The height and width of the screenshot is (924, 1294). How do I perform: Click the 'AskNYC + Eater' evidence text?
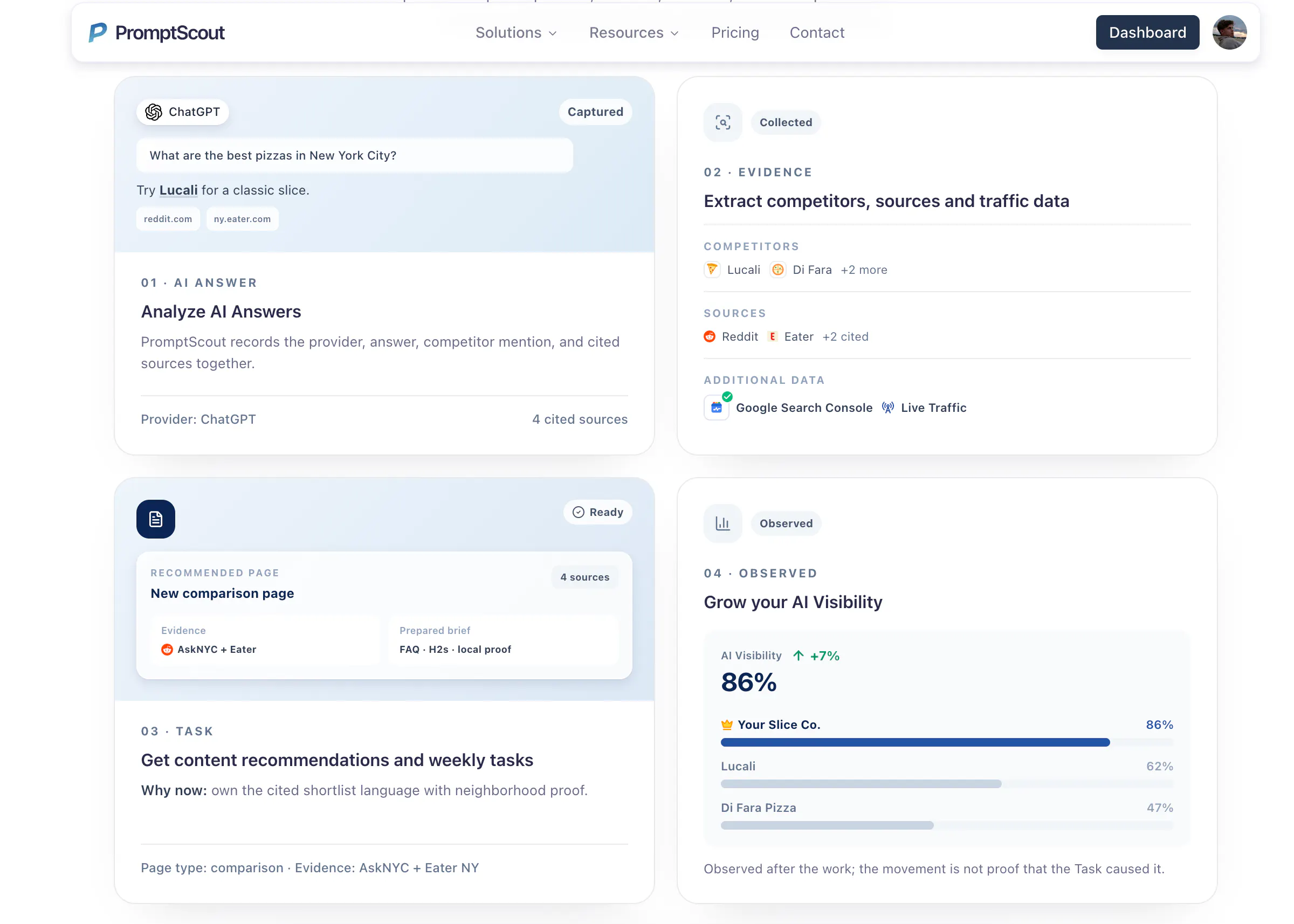[217, 649]
